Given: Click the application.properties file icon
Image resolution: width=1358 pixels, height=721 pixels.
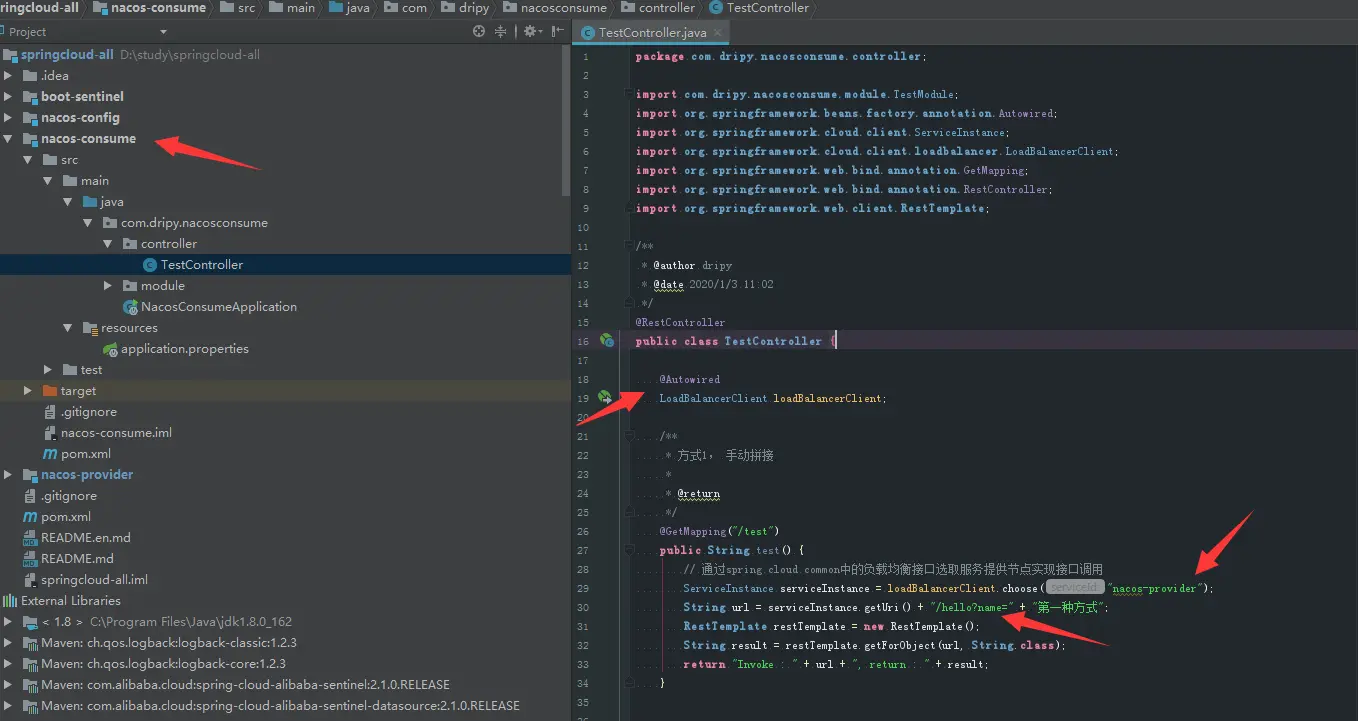Looking at the screenshot, I should (x=111, y=349).
